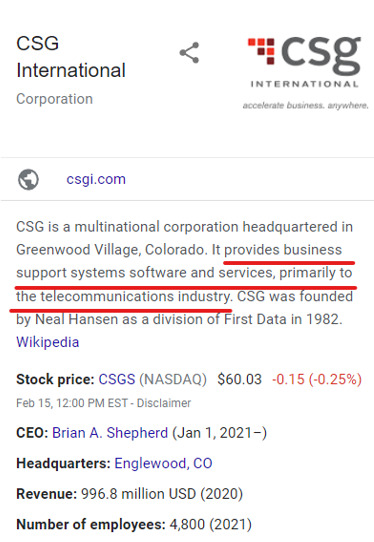This screenshot has width=374, height=542.
Task: Open the Disclaimer link under stock price
Action: [x=164, y=403]
